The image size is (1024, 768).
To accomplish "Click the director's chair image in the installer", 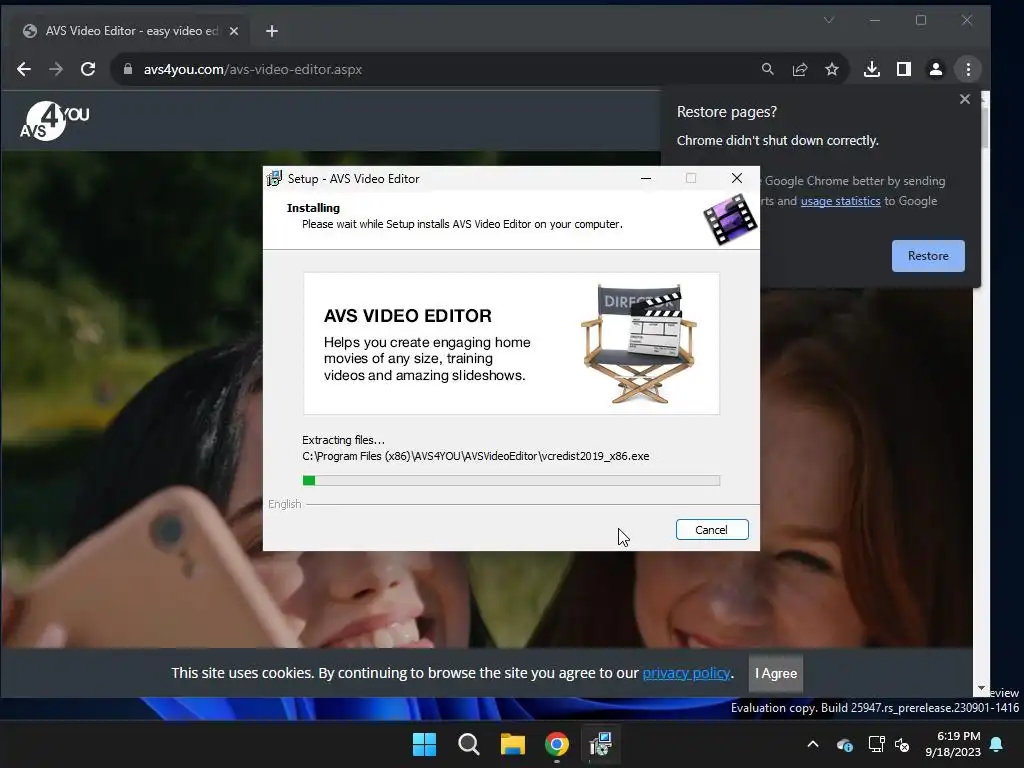I will click(639, 344).
